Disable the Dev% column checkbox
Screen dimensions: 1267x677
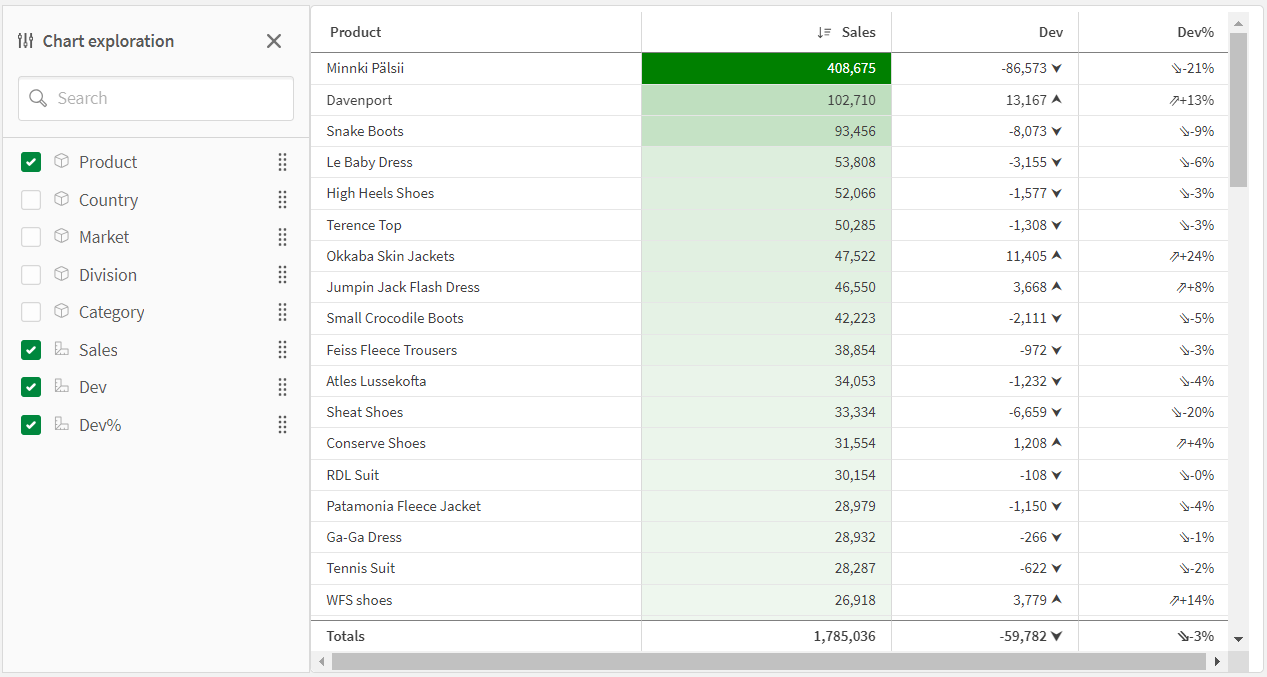[x=31, y=425]
